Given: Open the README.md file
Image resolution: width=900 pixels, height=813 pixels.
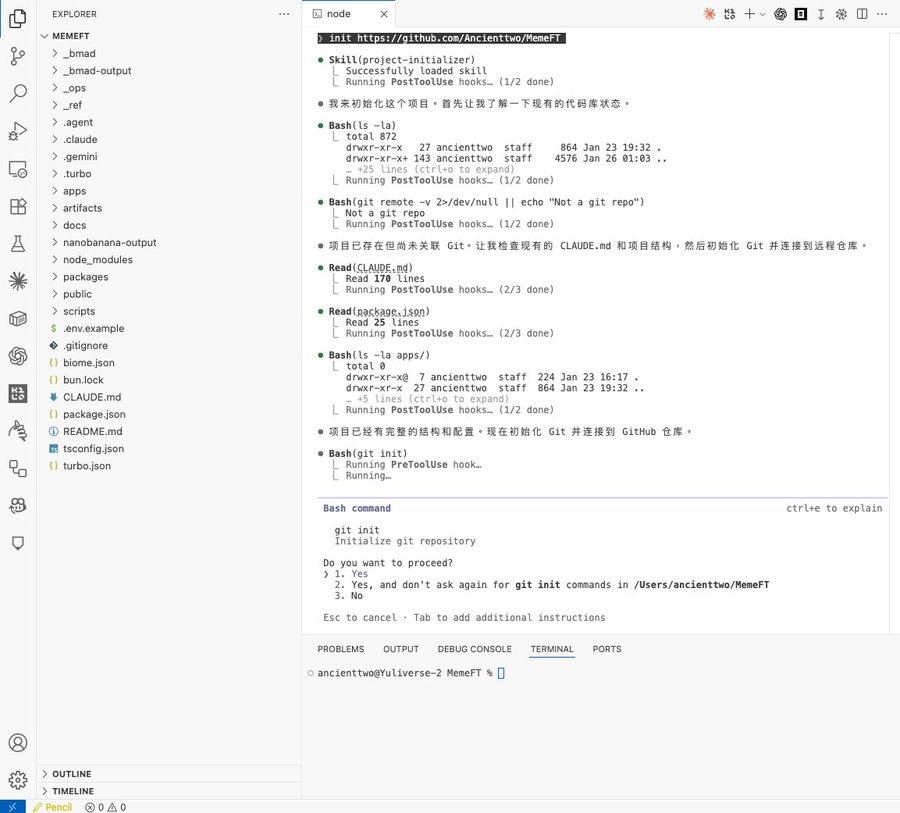Looking at the screenshot, I should [169, 431].
